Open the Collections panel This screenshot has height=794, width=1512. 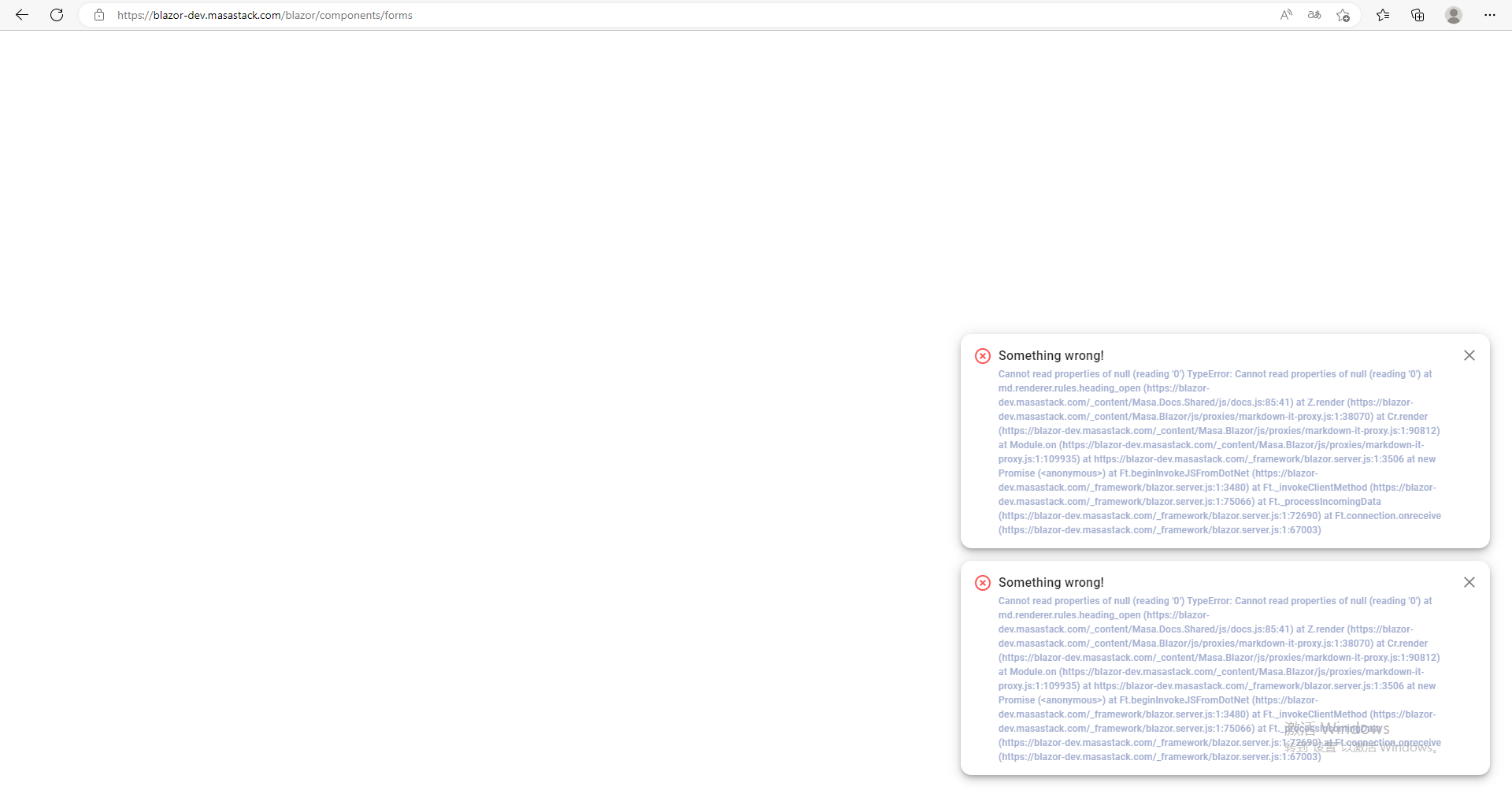(1417, 15)
